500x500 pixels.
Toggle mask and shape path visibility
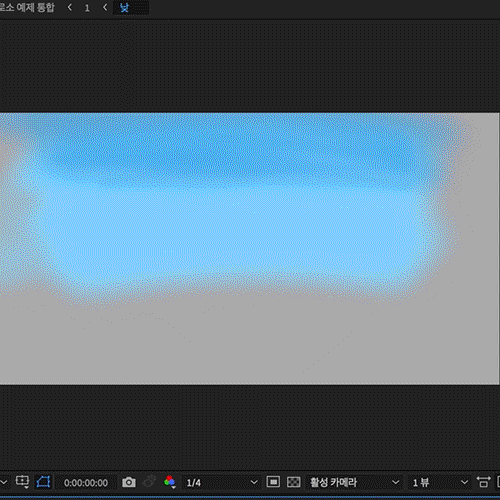point(43,482)
